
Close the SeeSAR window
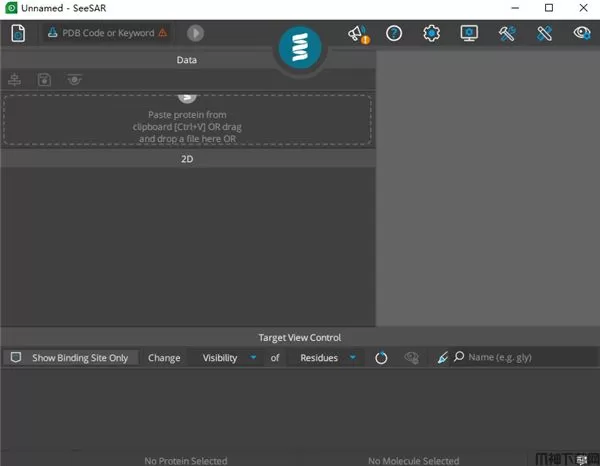(583, 8)
